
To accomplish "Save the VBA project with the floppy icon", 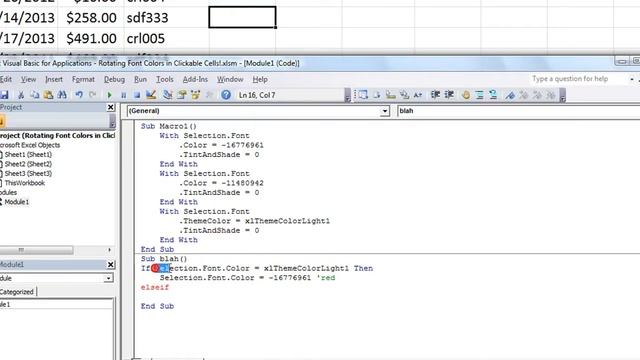I will point(4,95).
